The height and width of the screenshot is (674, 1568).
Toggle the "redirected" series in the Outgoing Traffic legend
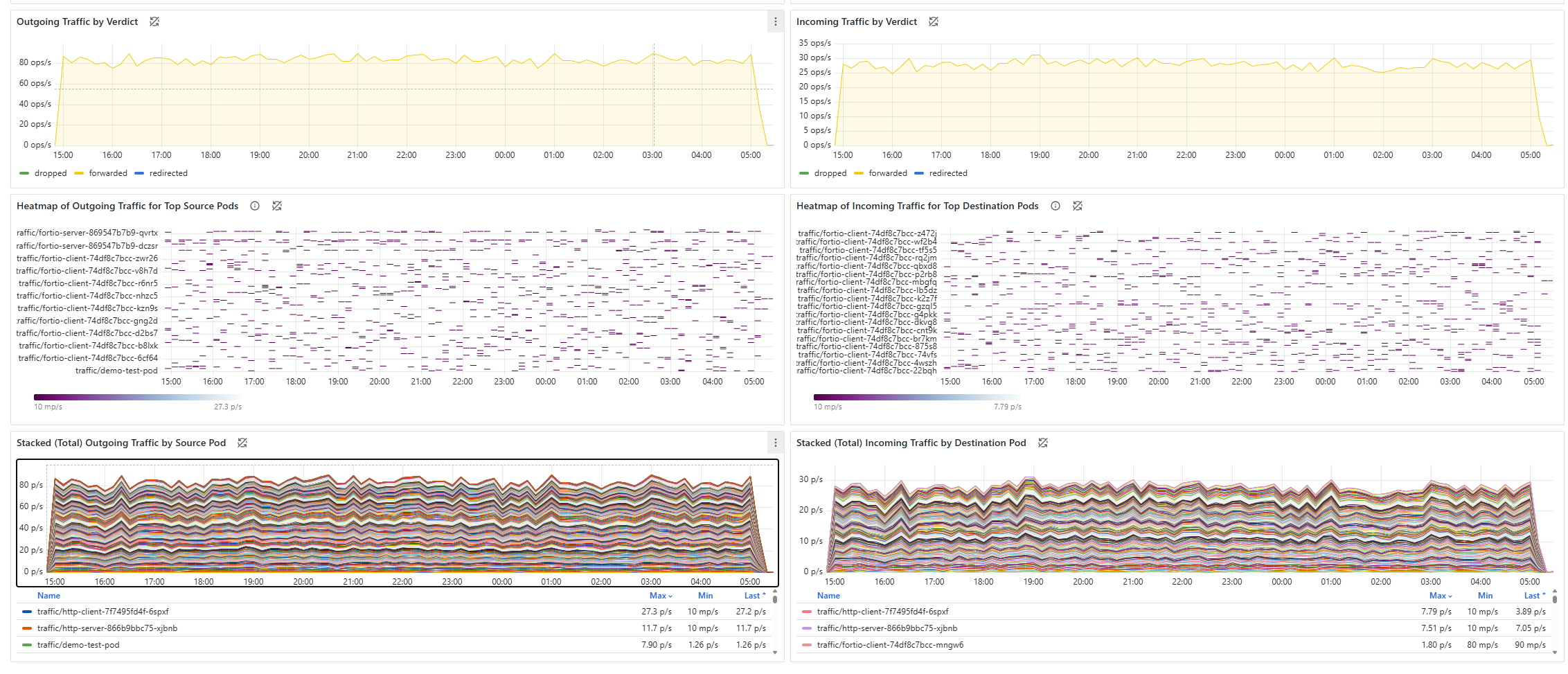[x=168, y=173]
